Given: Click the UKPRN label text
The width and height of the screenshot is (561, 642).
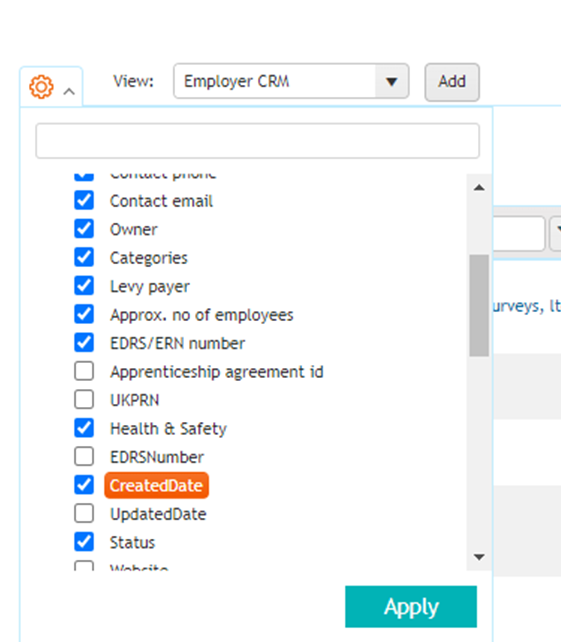Looking at the screenshot, I should pyautogui.click(x=134, y=400).
